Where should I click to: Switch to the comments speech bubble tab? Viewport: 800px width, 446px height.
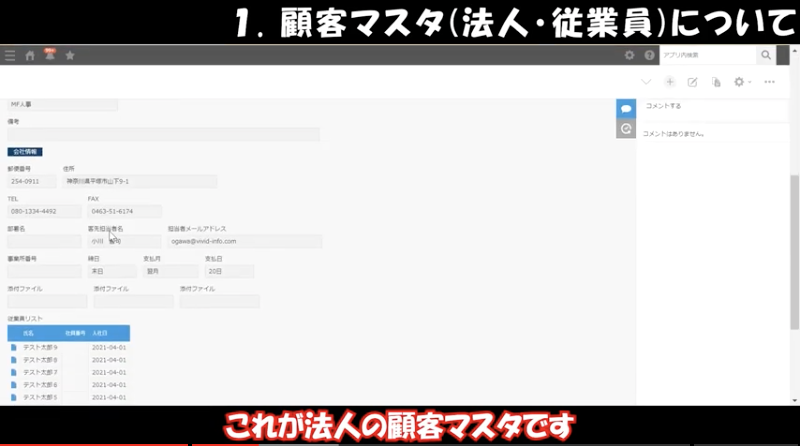[626, 107]
